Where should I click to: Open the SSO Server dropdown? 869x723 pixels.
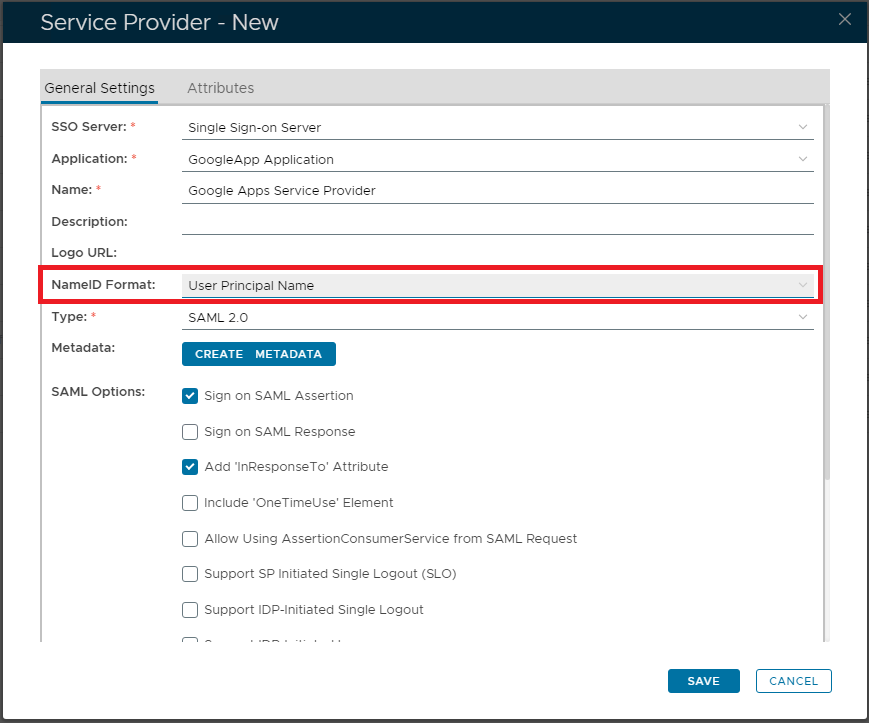[x=497, y=127]
